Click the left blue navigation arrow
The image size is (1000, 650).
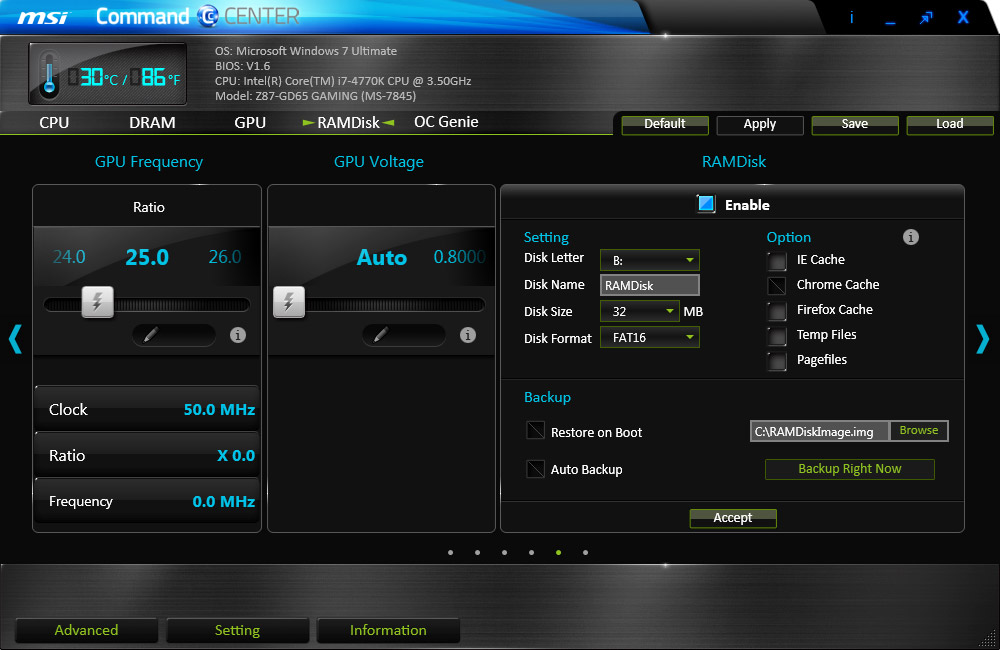tap(15, 339)
